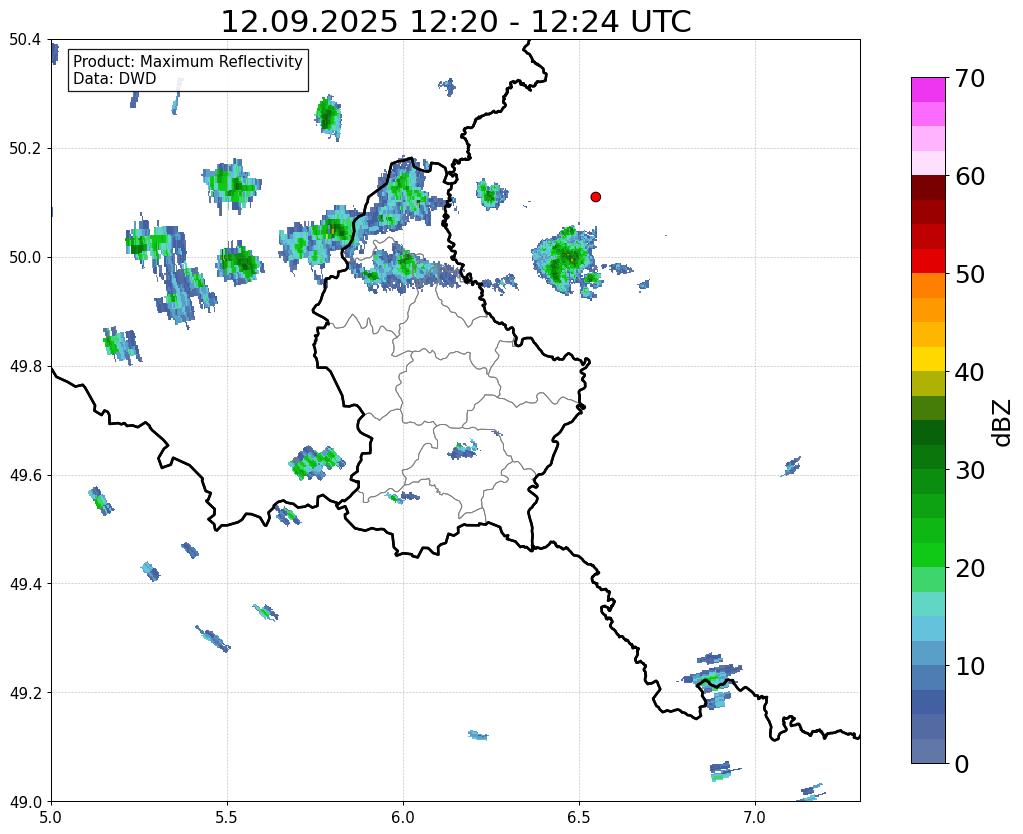Click the light blue colorbar segment near 10 dBZ
The height and width of the screenshot is (834, 1023).
click(928, 653)
